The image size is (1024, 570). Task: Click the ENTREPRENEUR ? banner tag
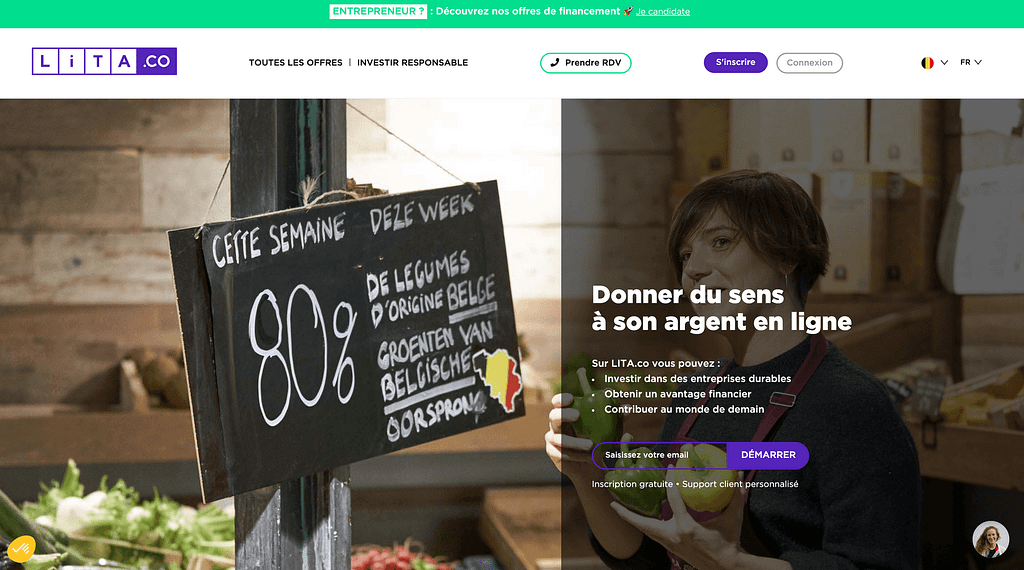pyautogui.click(x=378, y=11)
